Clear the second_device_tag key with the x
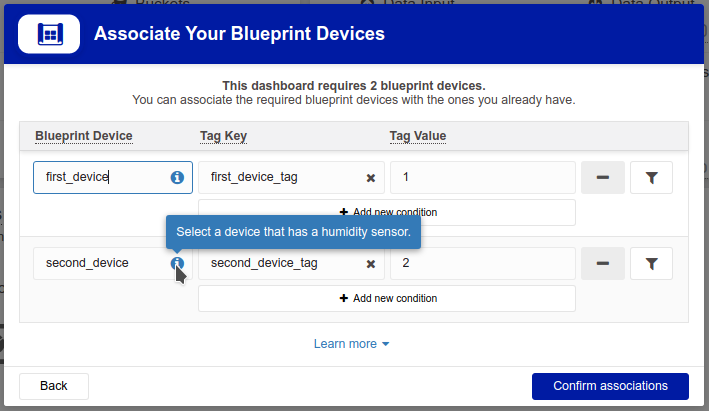The width and height of the screenshot is (709, 411). (371, 264)
